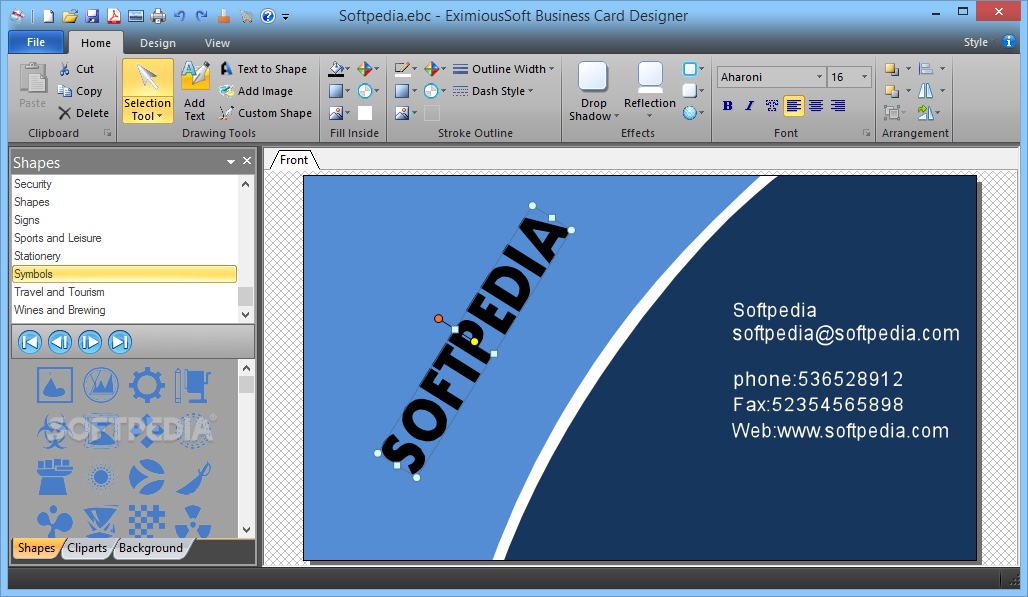Click the Delete button in Clipboard group
This screenshot has height=597, width=1028.
point(84,113)
